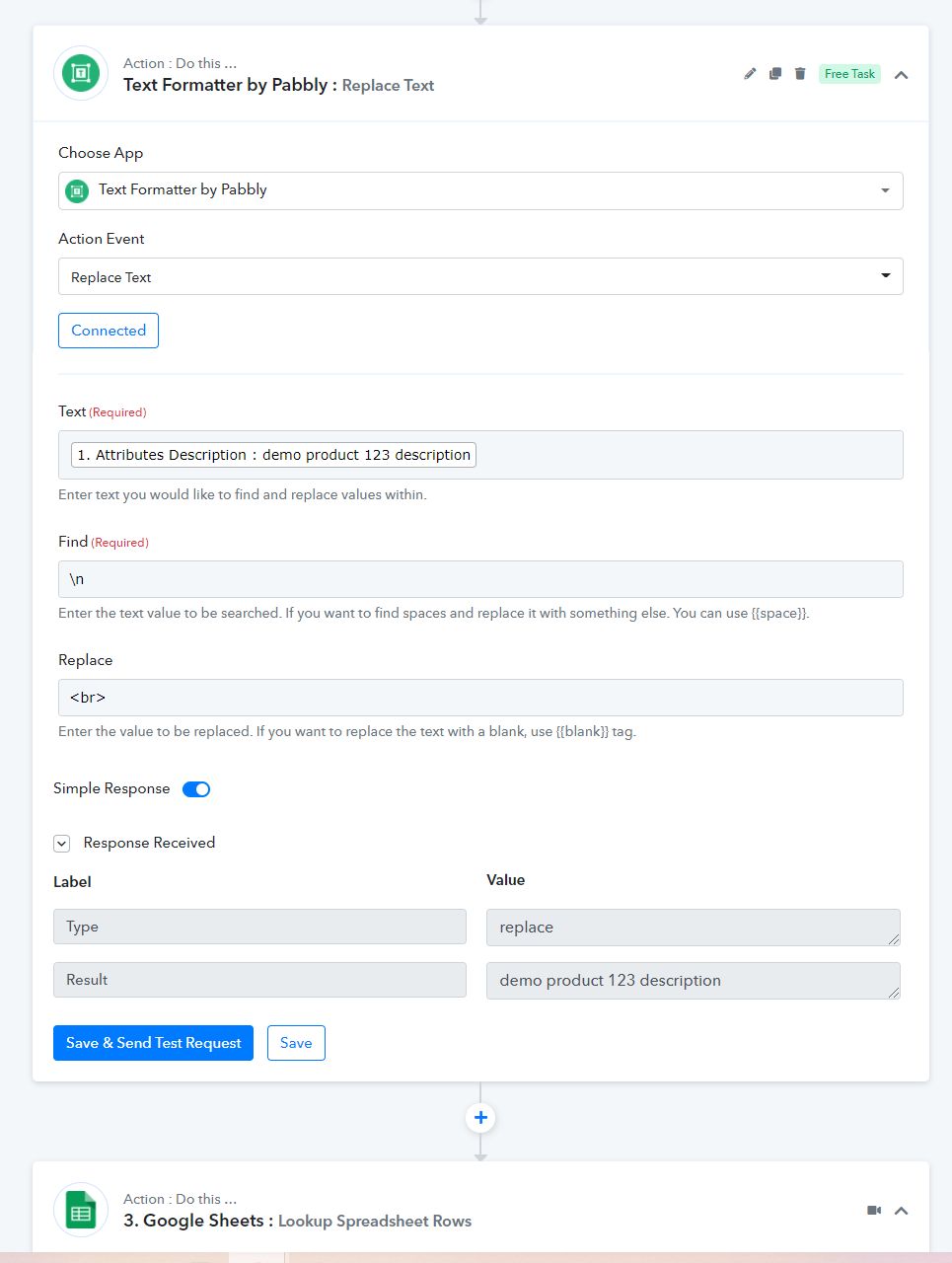Open the Action Event dropdown
Image resolution: width=952 pixels, height=1263 pixels.
pyautogui.click(x=480, y=276)
